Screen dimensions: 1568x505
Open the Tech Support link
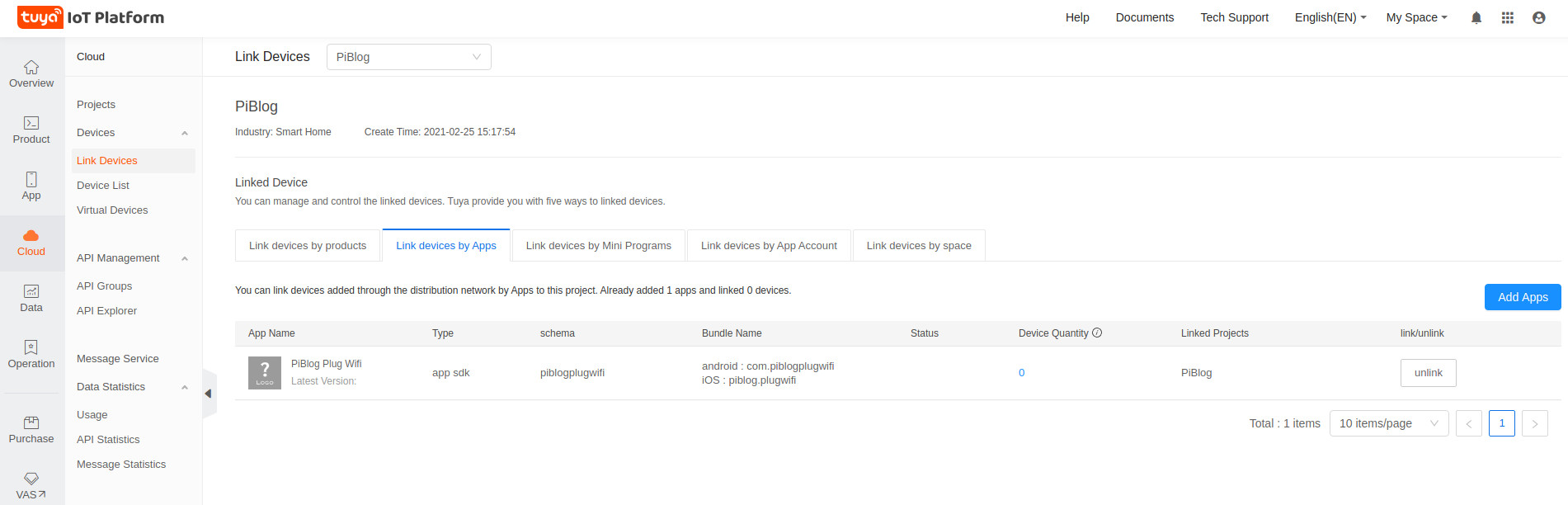coord(1235,17)
